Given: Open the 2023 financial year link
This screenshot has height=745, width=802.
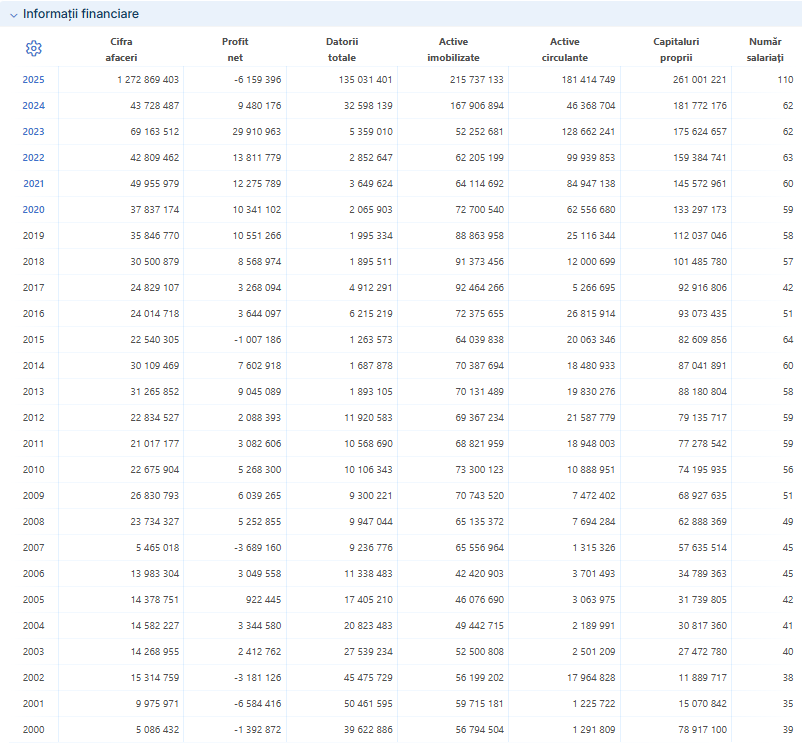Looking at the screenshot, I should pyautogui.click(x=33, y=132).
